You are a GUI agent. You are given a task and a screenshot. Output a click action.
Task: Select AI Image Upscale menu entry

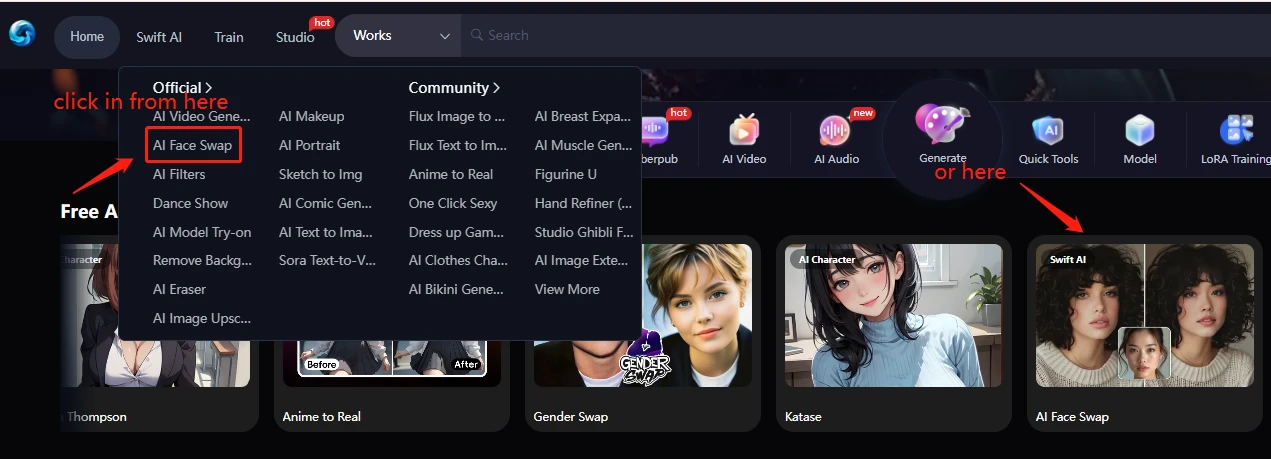click(x=202, y=318)
